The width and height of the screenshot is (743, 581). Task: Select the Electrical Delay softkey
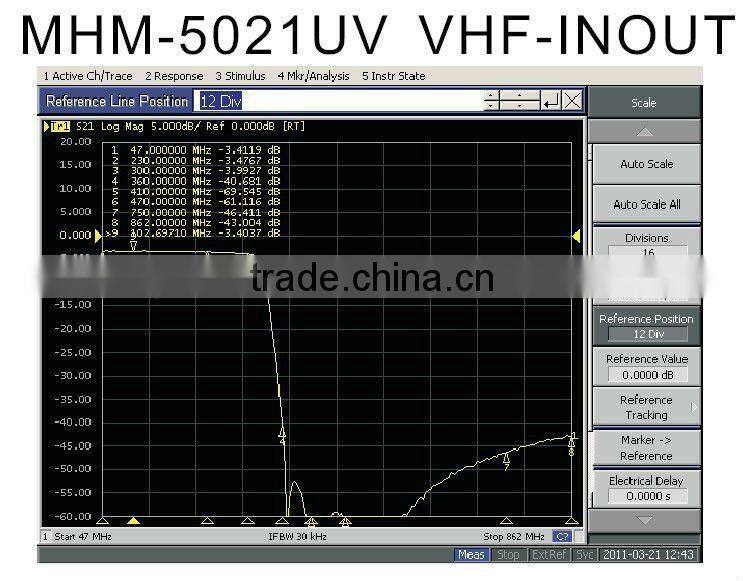click(646, 488)
